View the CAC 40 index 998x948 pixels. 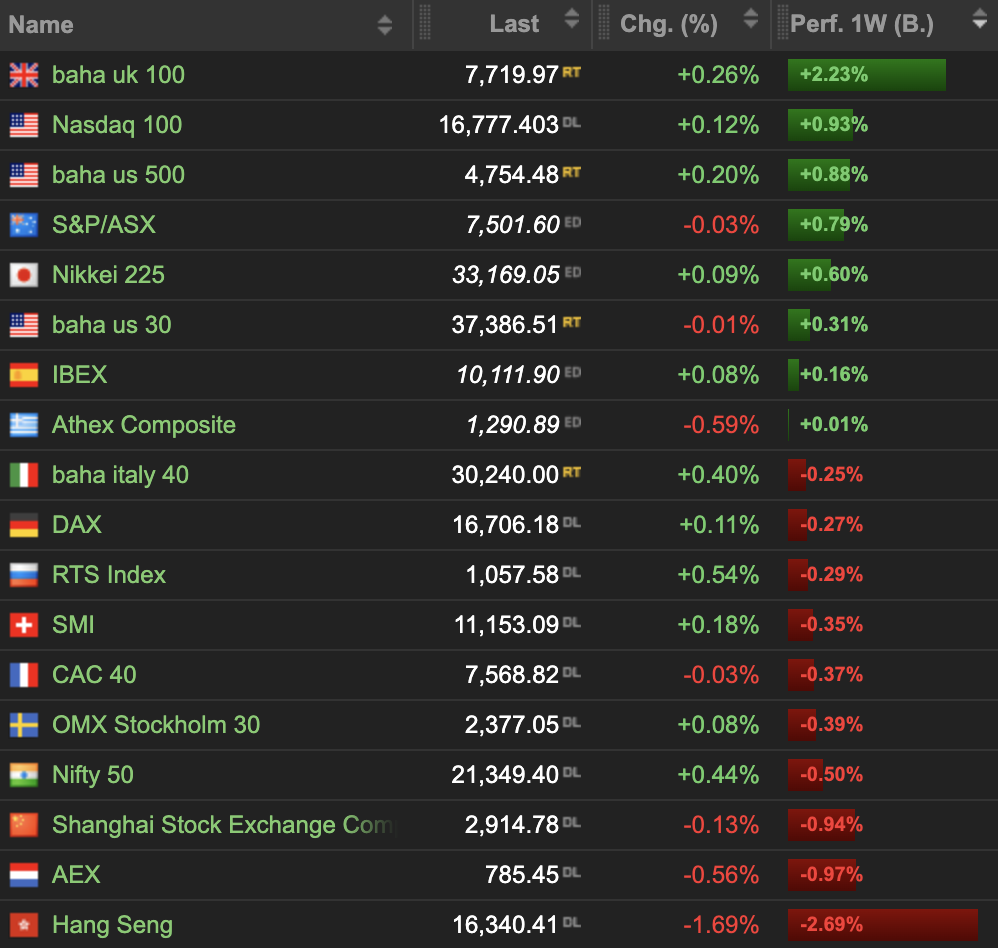pos(94,675)
